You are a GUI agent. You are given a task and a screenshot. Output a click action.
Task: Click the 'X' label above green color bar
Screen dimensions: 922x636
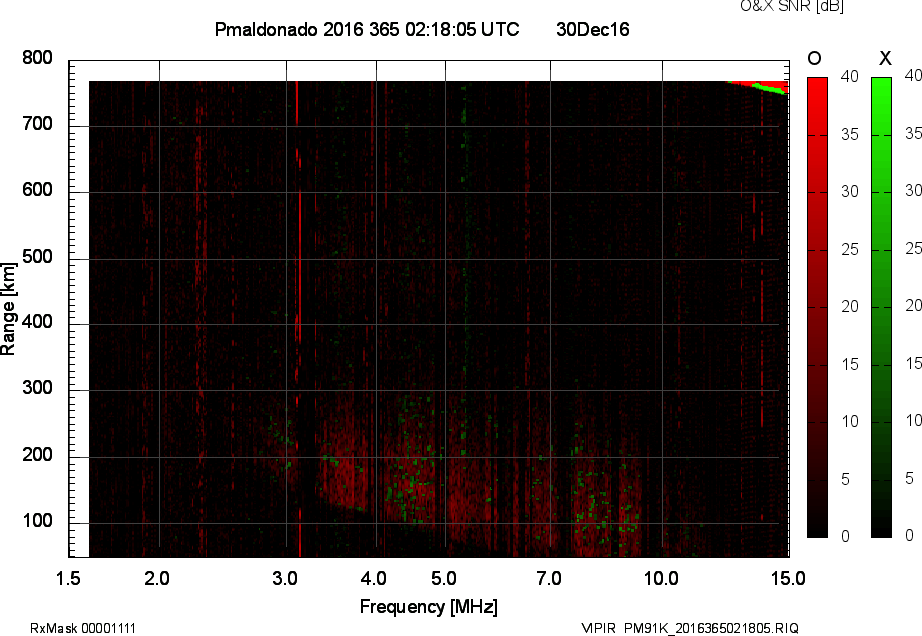[885, 58]
